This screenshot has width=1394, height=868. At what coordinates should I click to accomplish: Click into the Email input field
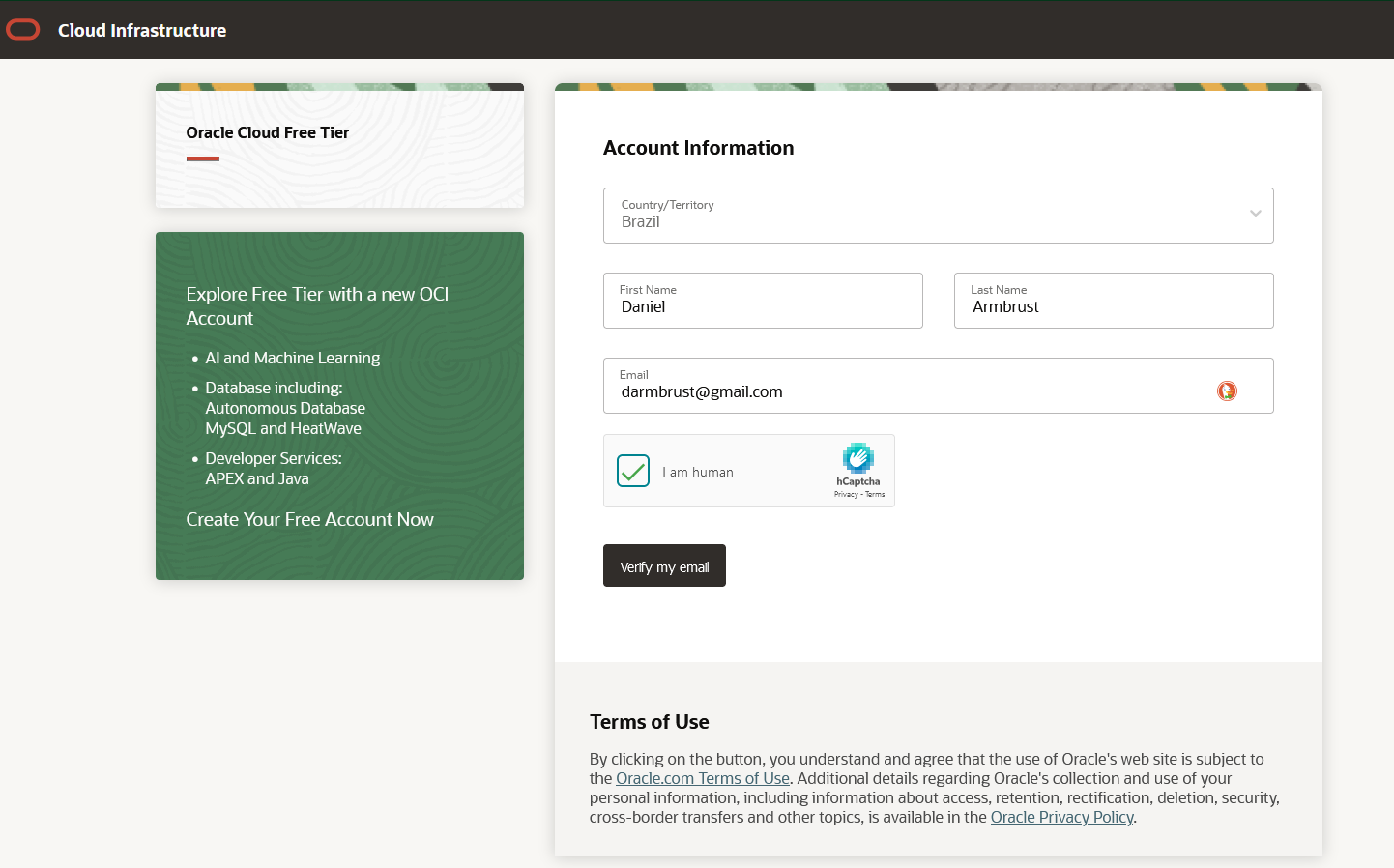[909, 392]
